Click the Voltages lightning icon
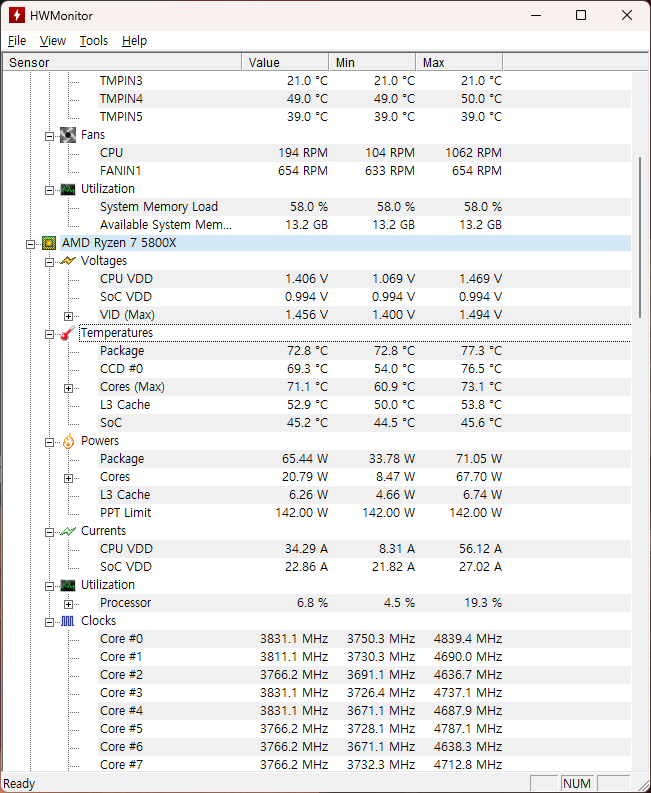Image resolution: width=651 pixels, height=793 pixels. [x=68, y=261]
